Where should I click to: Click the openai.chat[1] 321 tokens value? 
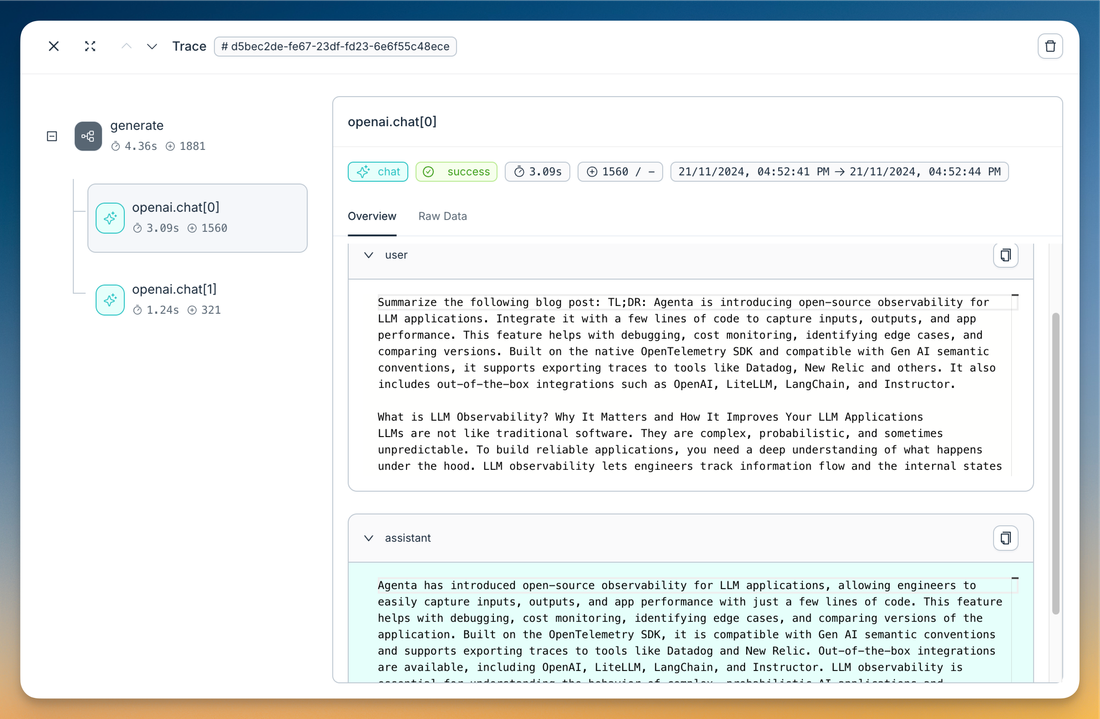tap(204, 310)
